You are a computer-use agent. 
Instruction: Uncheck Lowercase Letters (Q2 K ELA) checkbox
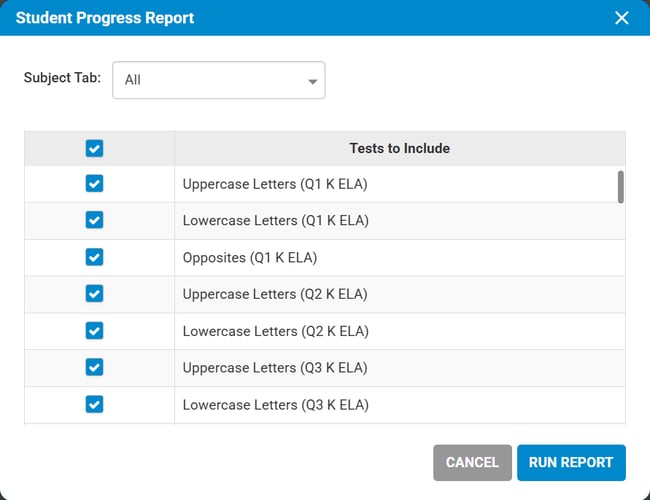point(94,331)
